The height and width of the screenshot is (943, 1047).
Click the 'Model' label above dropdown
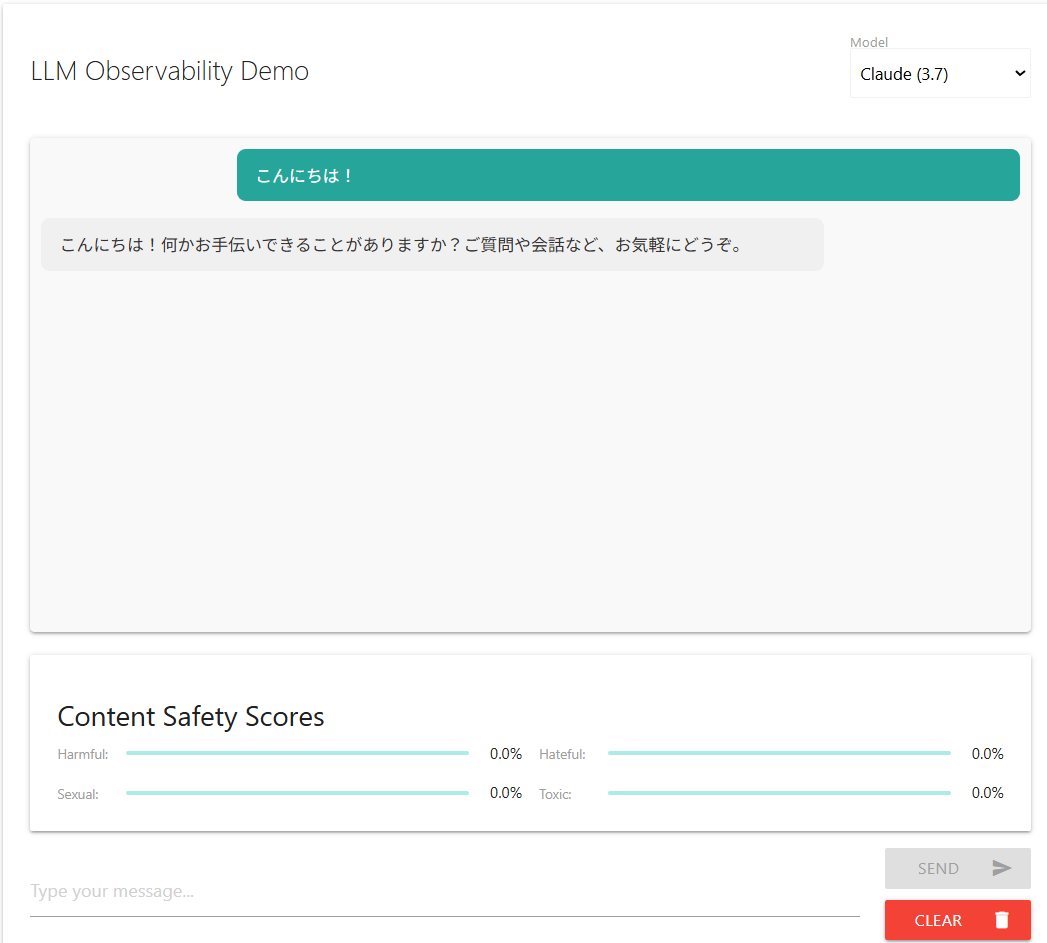pyautogui.click(x=869, y=42)
